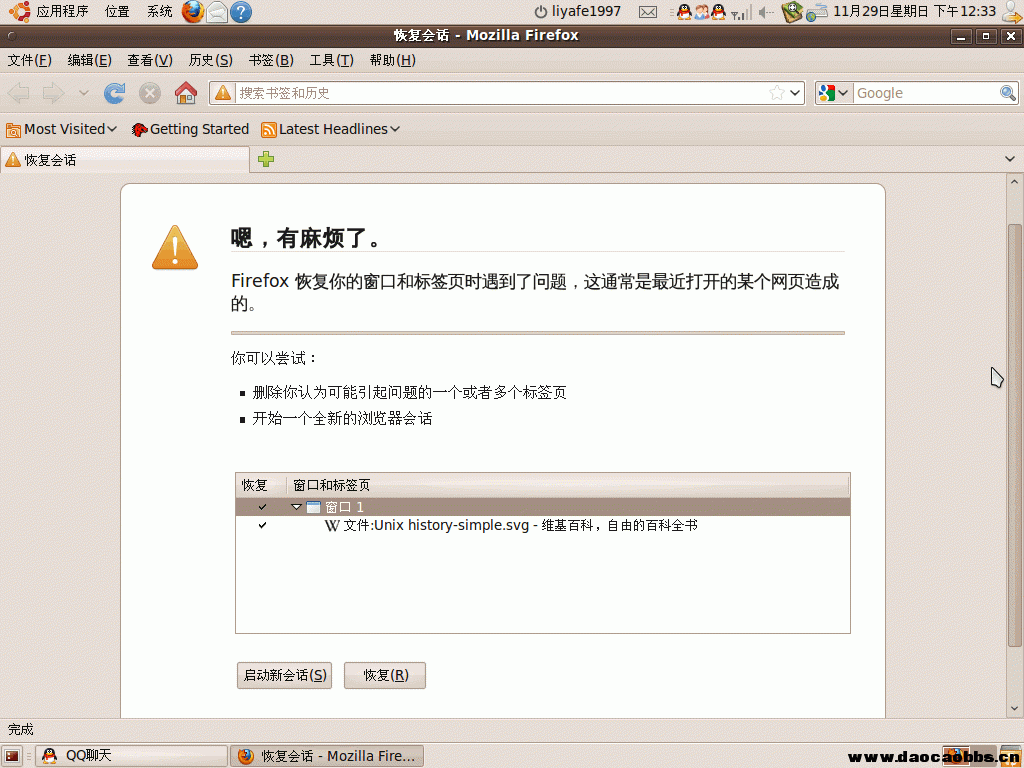This screenshot has height=768, width=1024.
Task: Collapse the 窗口 1 tree node
Action: tap(296, 507)
